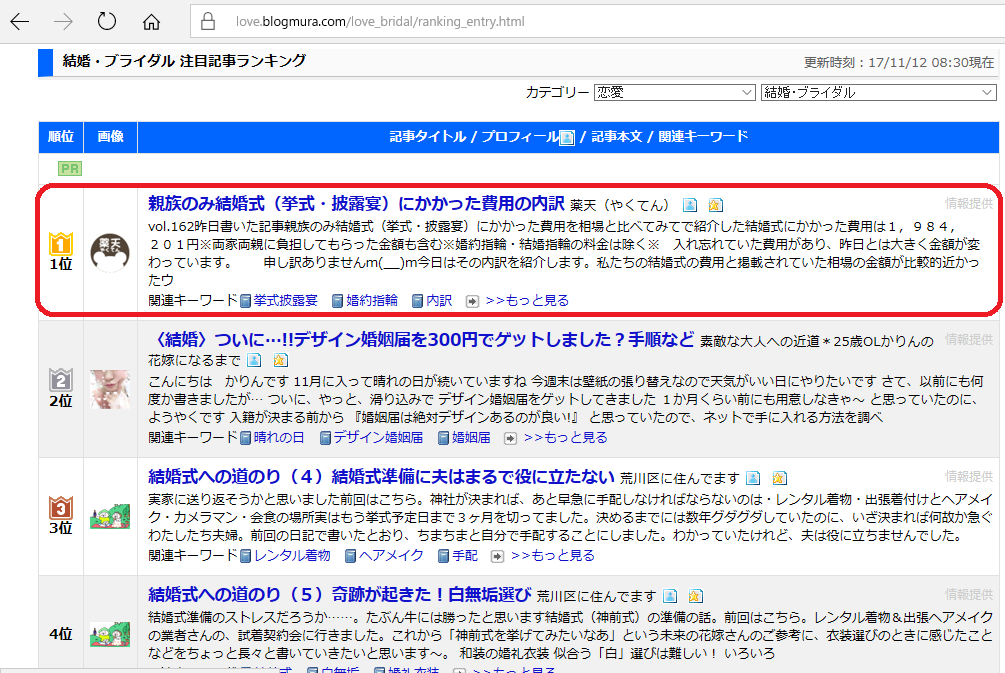
Task: Click >>もっと見る in the 1位 row
Action: click(527, 301)
